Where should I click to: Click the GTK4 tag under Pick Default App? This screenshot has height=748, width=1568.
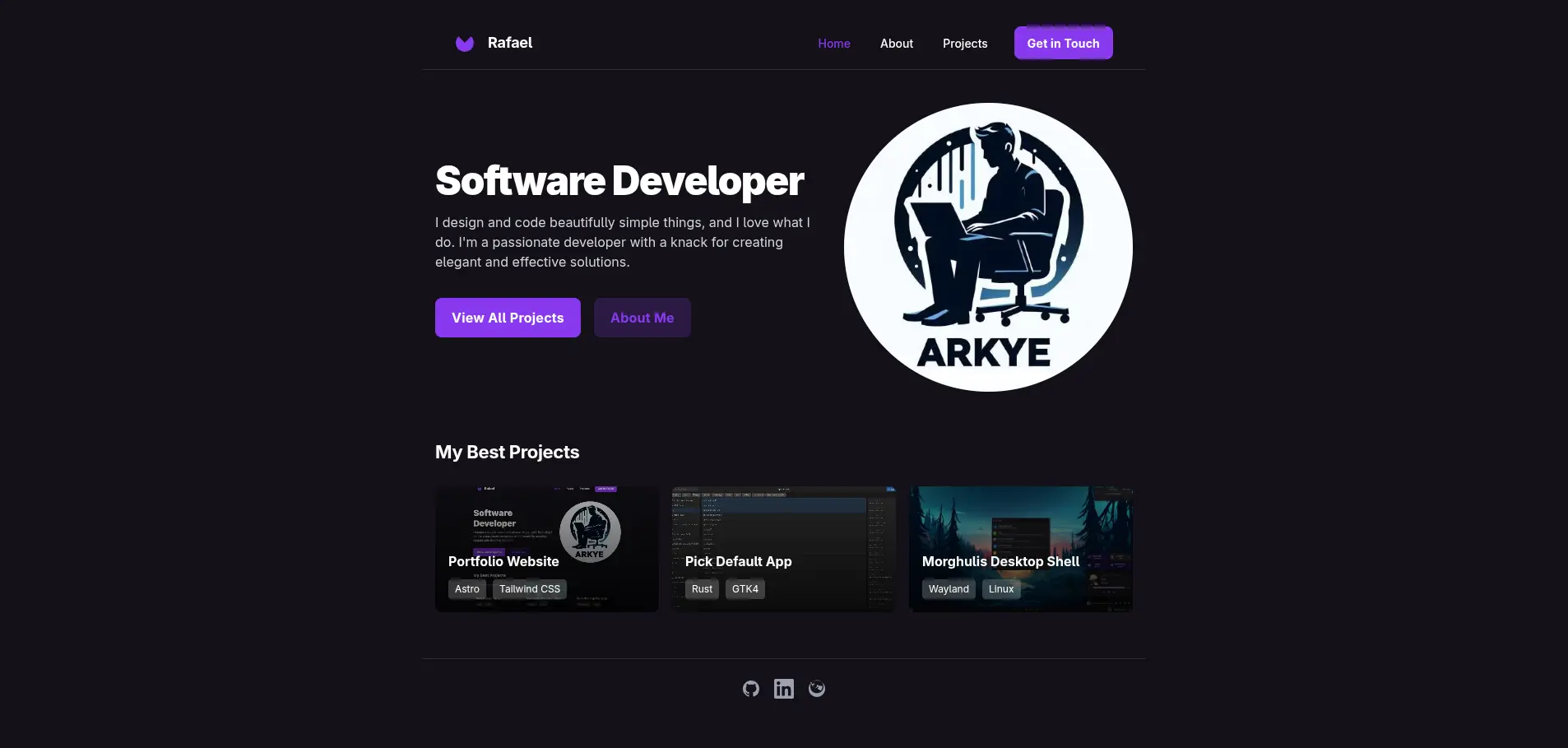(745, 588)
